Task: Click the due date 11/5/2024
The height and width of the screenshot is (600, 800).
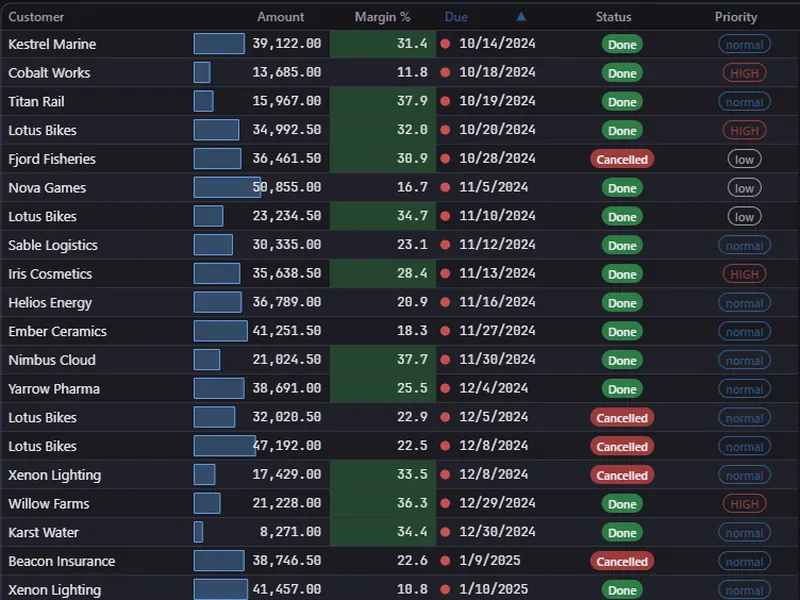Action: [493, 187]
